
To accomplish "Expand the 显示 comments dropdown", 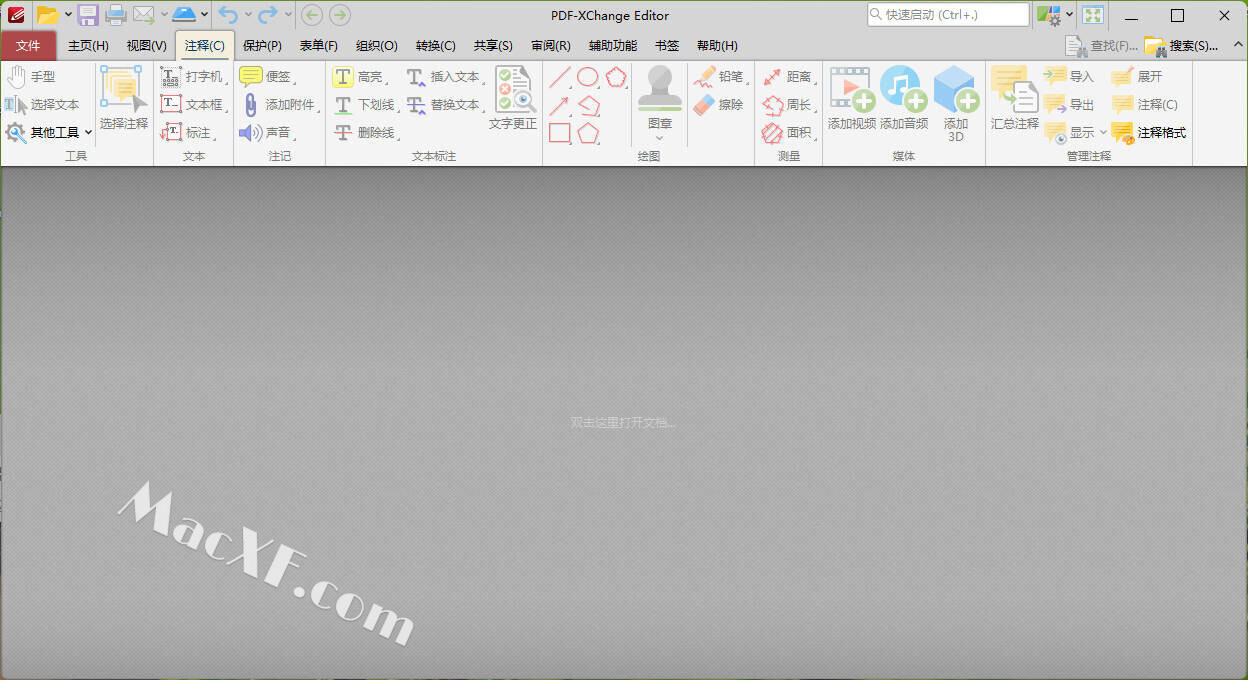I will (1104, 132).
